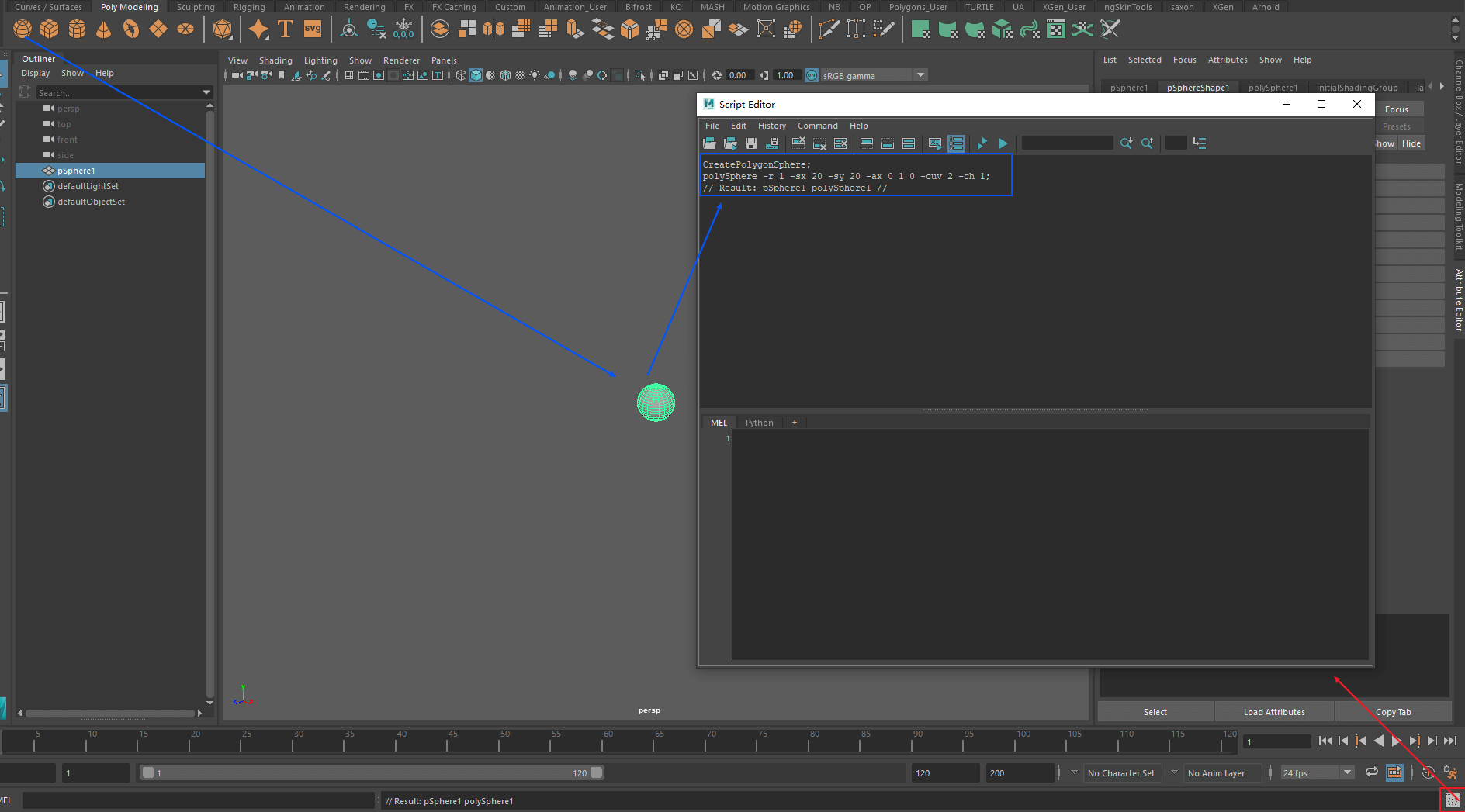Open the No Character Set dropdown arrow
1465x812 pixels.
[1074, 772]
